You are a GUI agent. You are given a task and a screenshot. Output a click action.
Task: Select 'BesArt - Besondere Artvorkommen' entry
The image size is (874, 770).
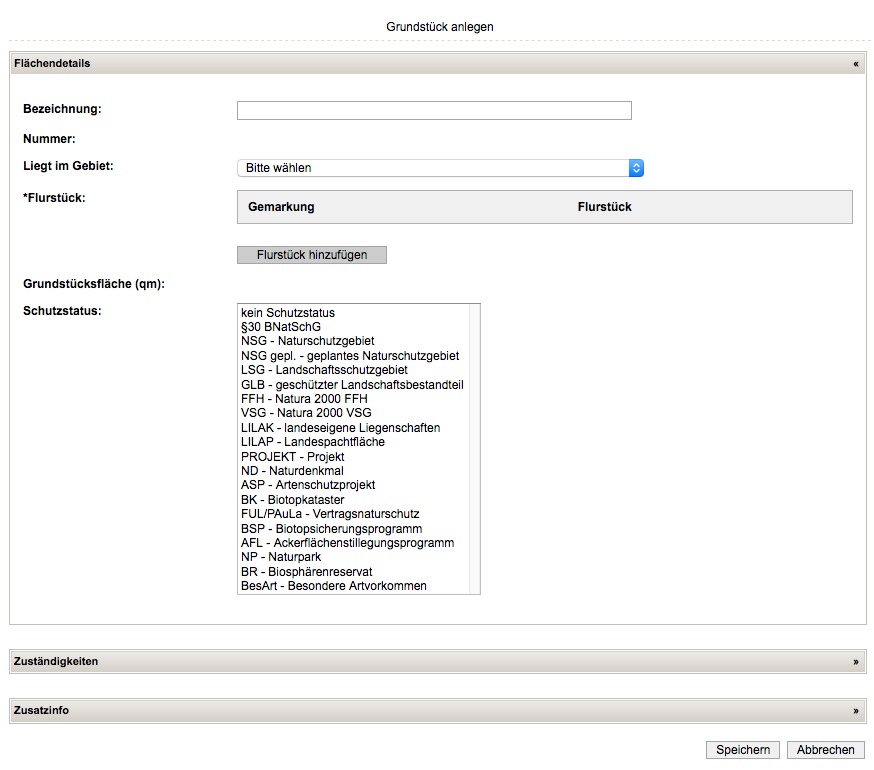334,586
